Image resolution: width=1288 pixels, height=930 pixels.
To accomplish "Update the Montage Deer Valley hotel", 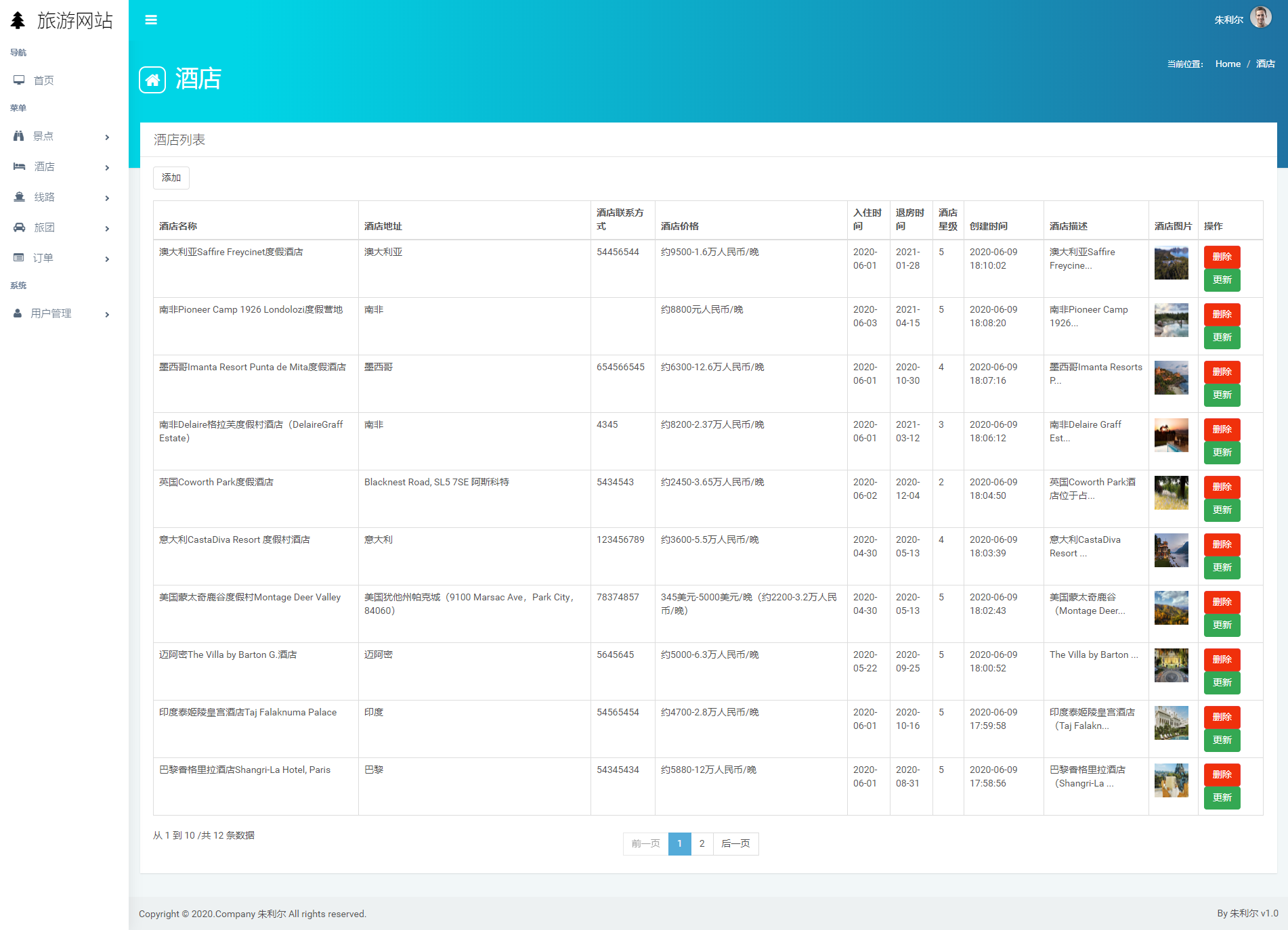I will (x=1222, y=625).
